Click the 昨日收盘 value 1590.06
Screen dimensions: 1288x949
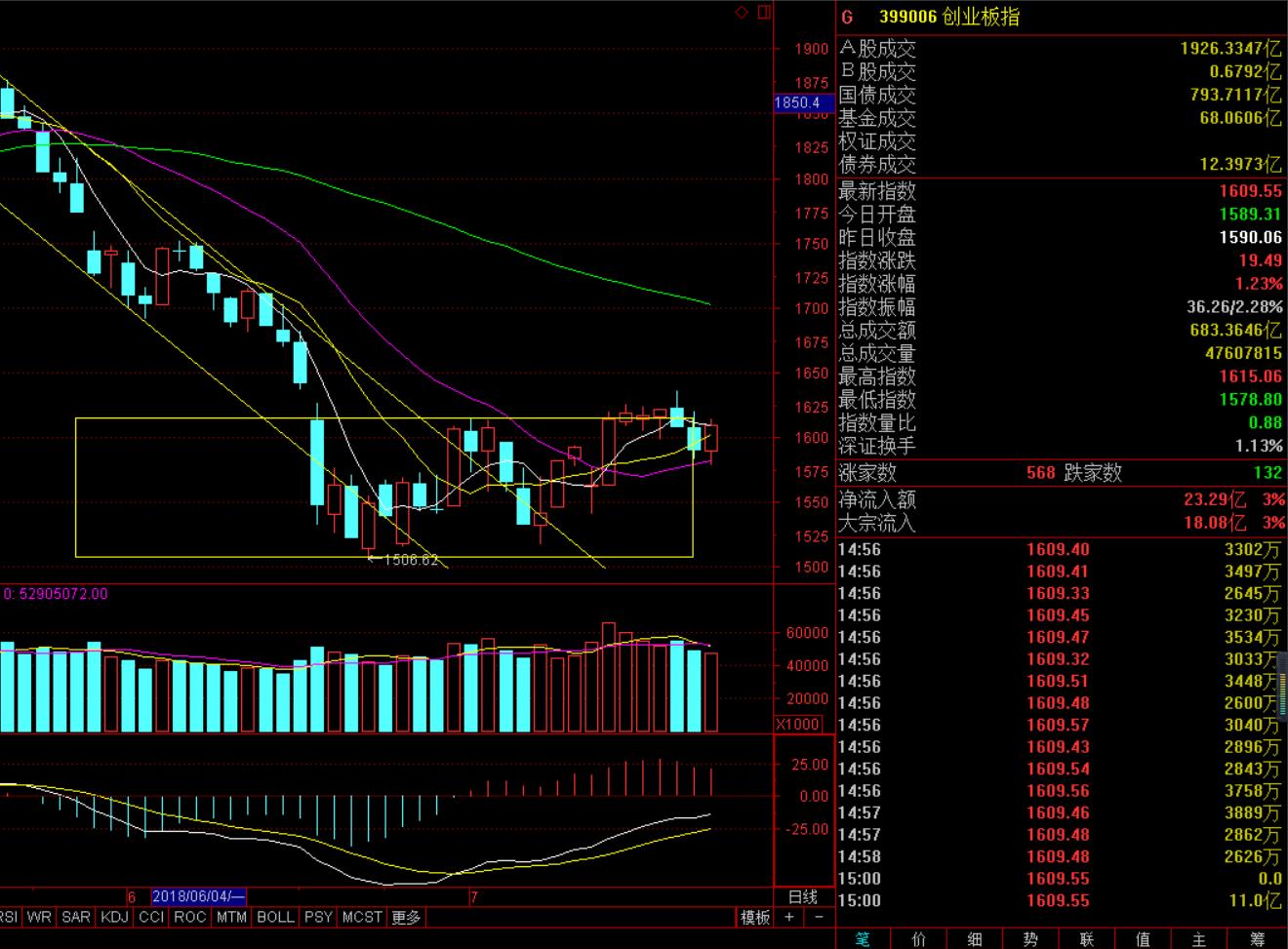[x=1250, y=237]
